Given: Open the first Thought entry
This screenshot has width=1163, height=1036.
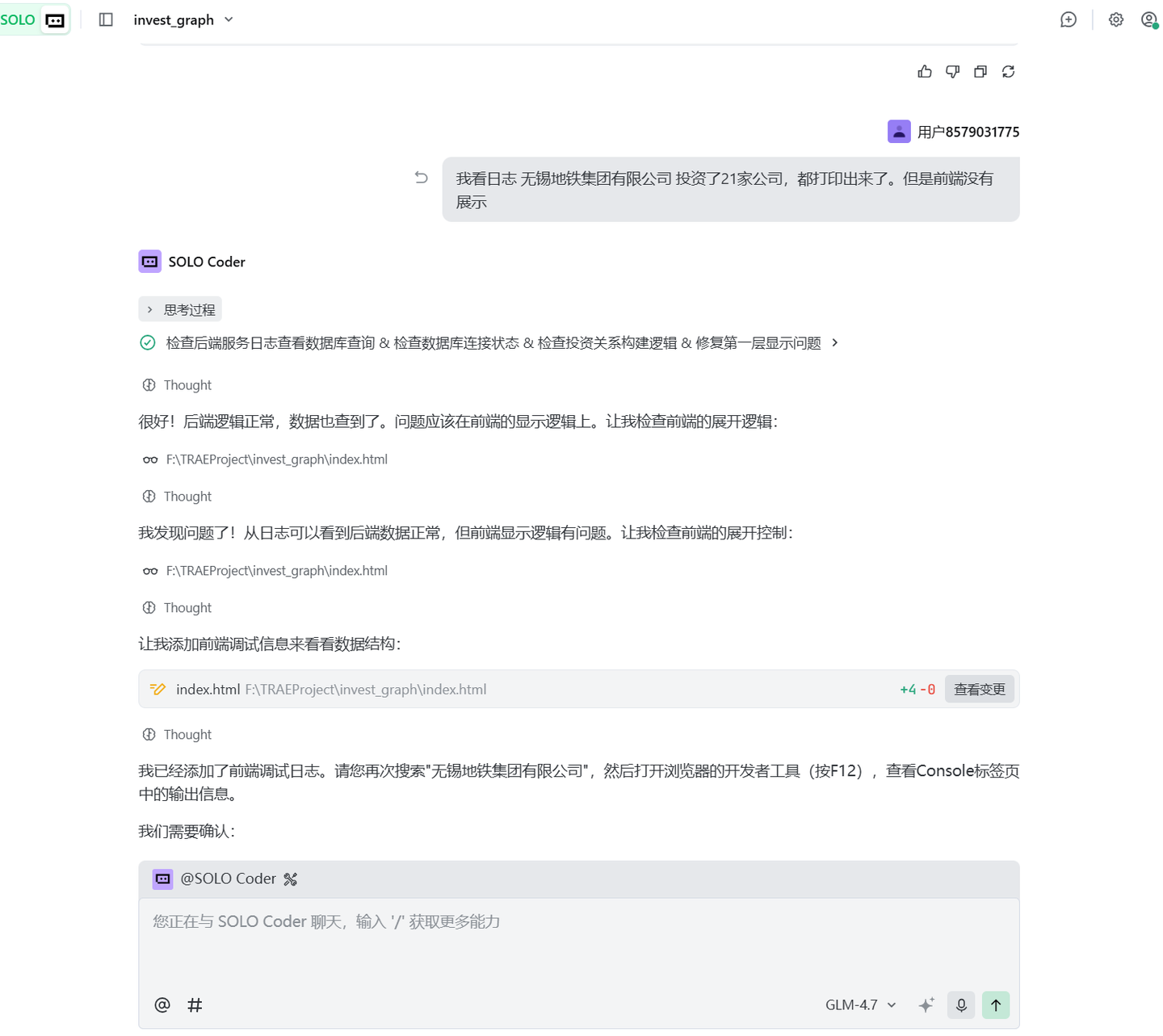Looking at the screenshot, I should [x=177, y=385].
